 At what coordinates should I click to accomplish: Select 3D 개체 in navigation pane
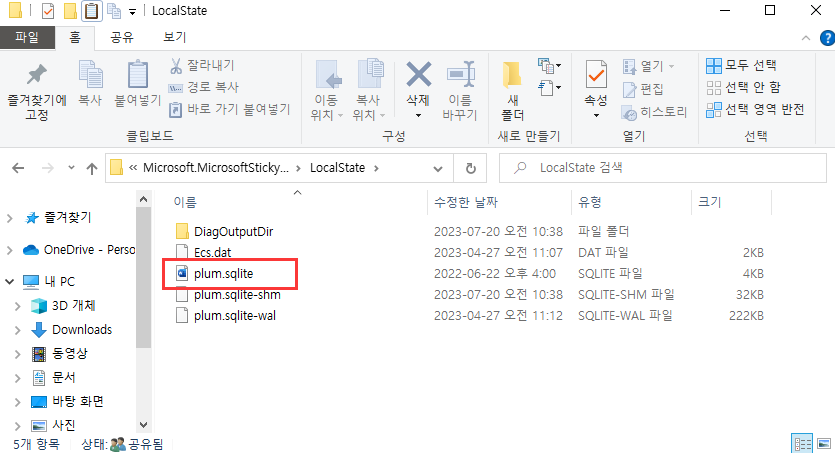73,306
